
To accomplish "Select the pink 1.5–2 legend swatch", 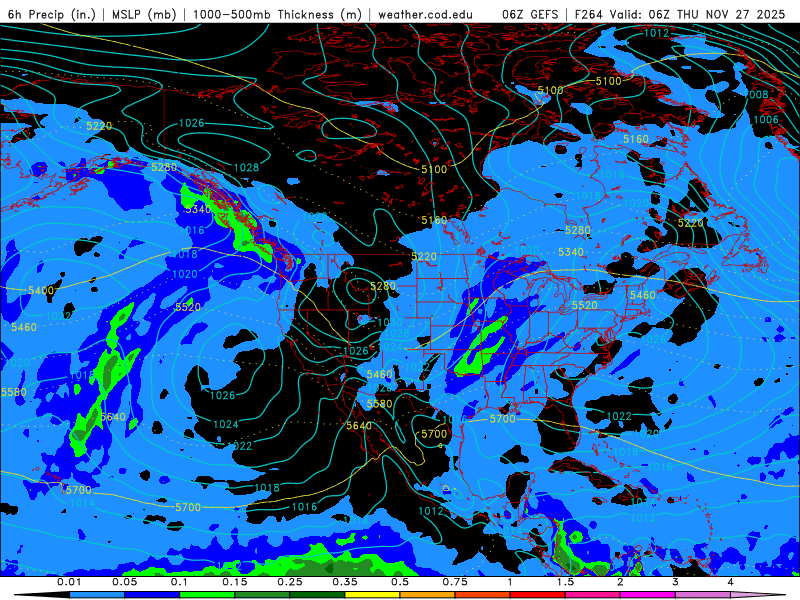I will pos(593,595).
